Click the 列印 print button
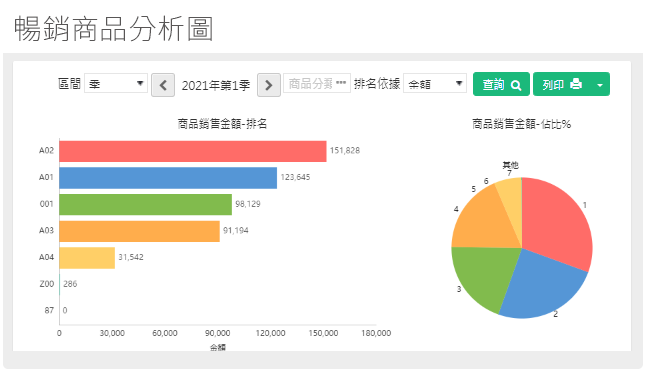The width and height of the screenshot is (651, 372). (x=562, y=84)
